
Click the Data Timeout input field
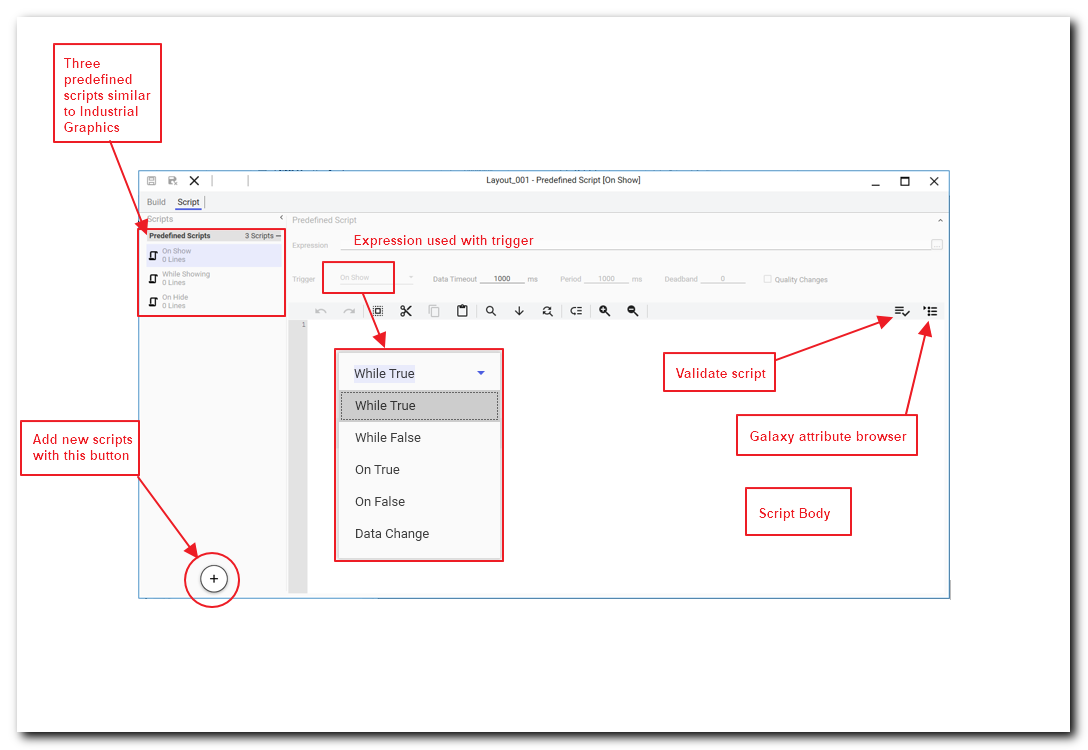pos(502,279)
